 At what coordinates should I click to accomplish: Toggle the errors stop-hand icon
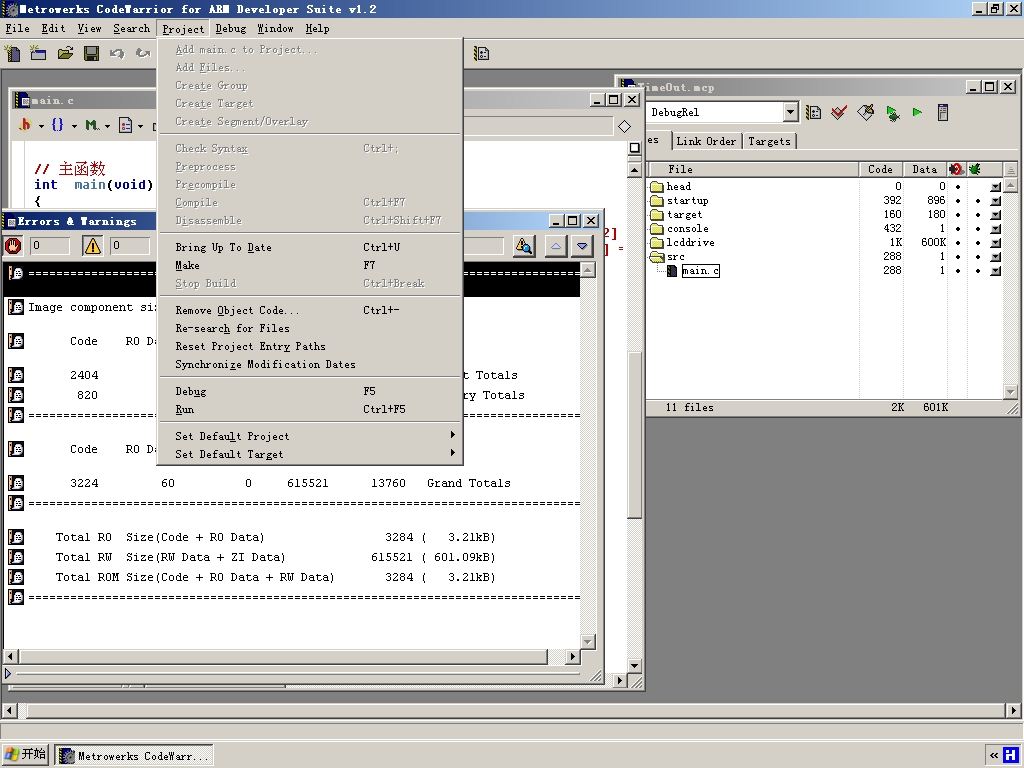pos(13,246)
